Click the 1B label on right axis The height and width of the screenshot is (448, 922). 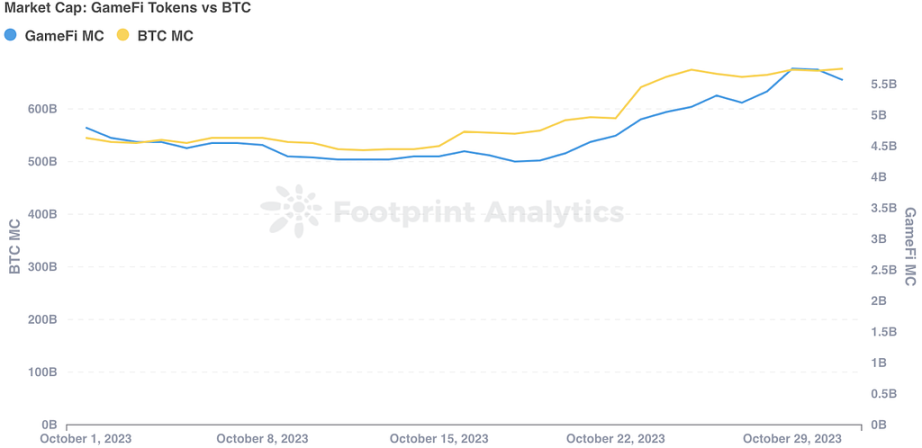(878, 363)
